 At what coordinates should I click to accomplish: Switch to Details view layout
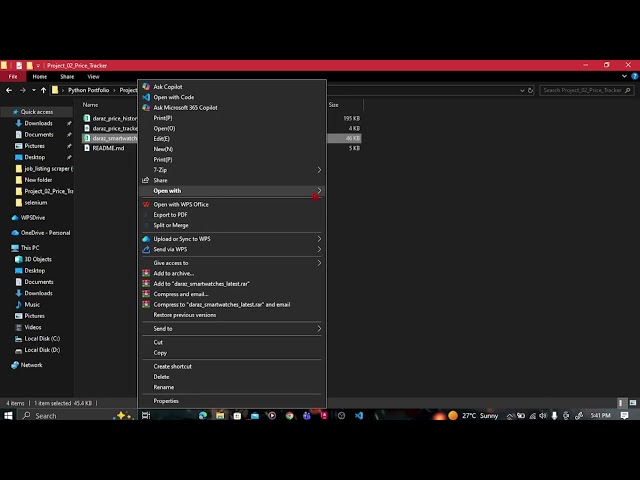tap(620, 403)
